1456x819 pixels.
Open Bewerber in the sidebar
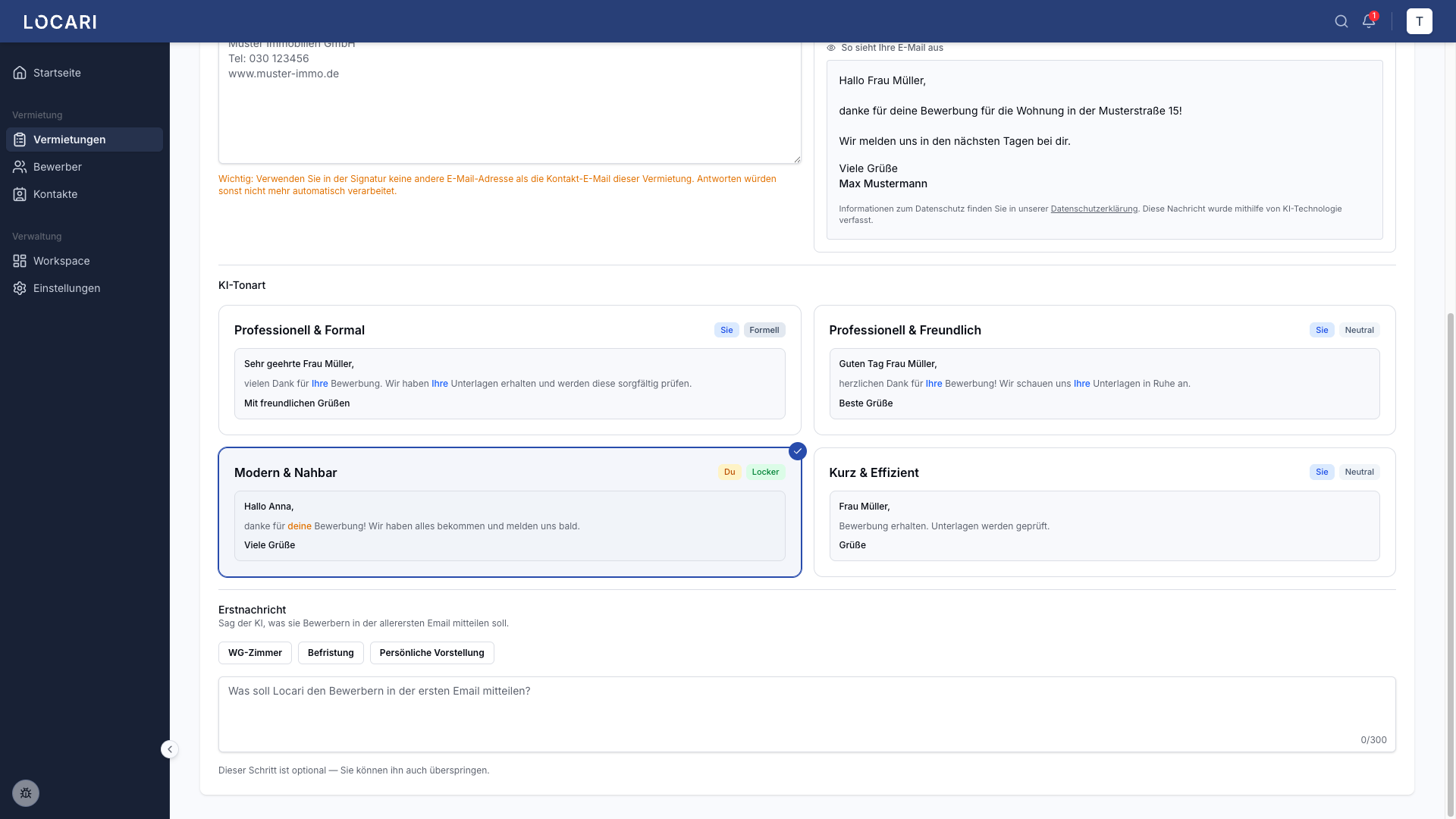tap(58, 167)
